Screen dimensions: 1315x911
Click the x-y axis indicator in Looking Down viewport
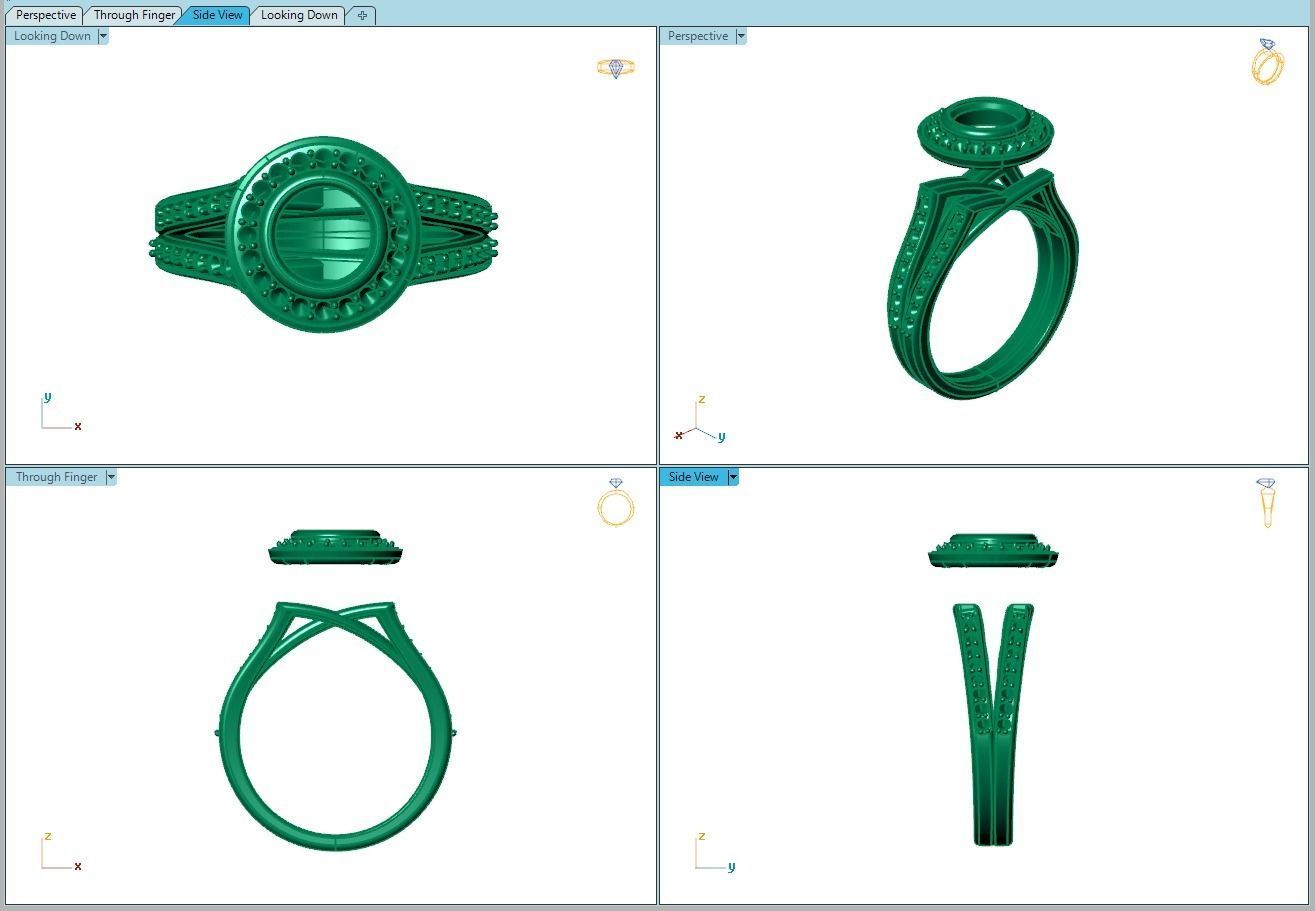pos(60,411)
